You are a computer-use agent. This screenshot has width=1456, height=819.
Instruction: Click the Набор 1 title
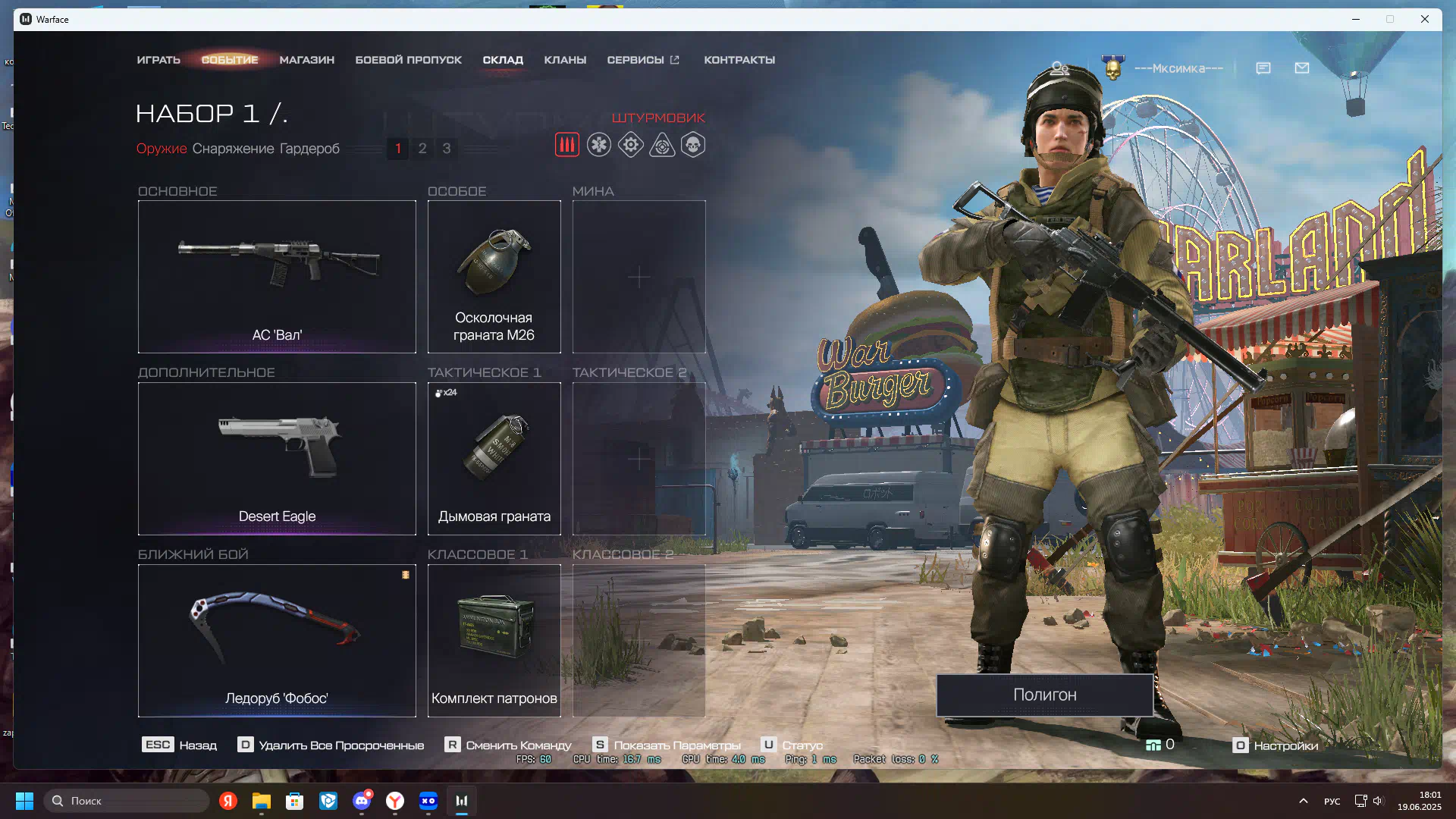212,114
